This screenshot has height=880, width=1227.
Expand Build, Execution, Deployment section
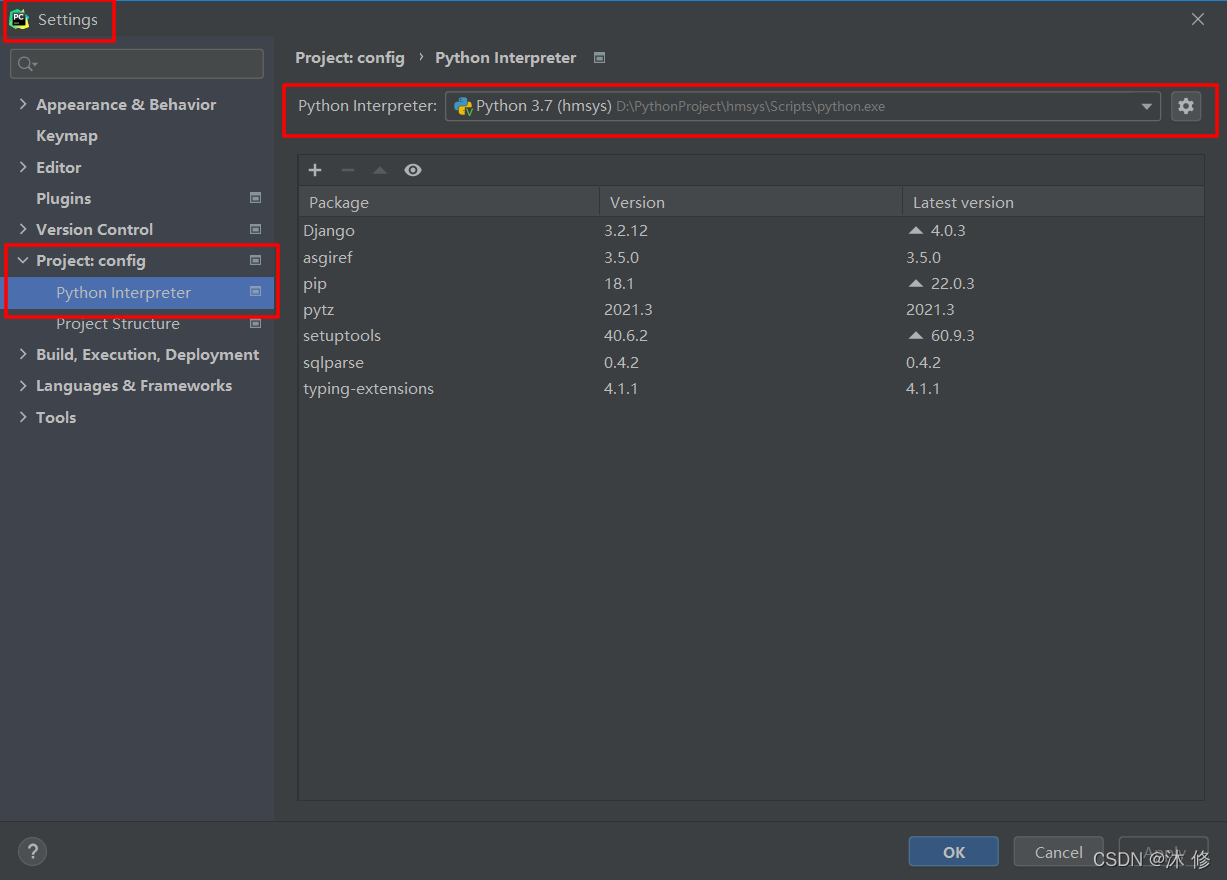tap(23, 354)
